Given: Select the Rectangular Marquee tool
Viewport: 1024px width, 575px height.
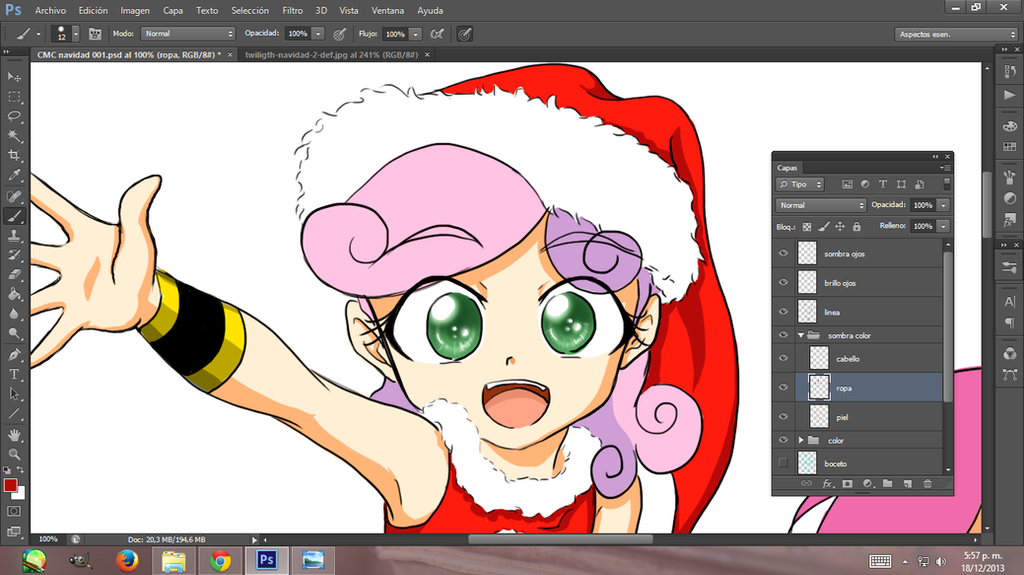Looking at the screenshot, I should click(x=14, y=97).
